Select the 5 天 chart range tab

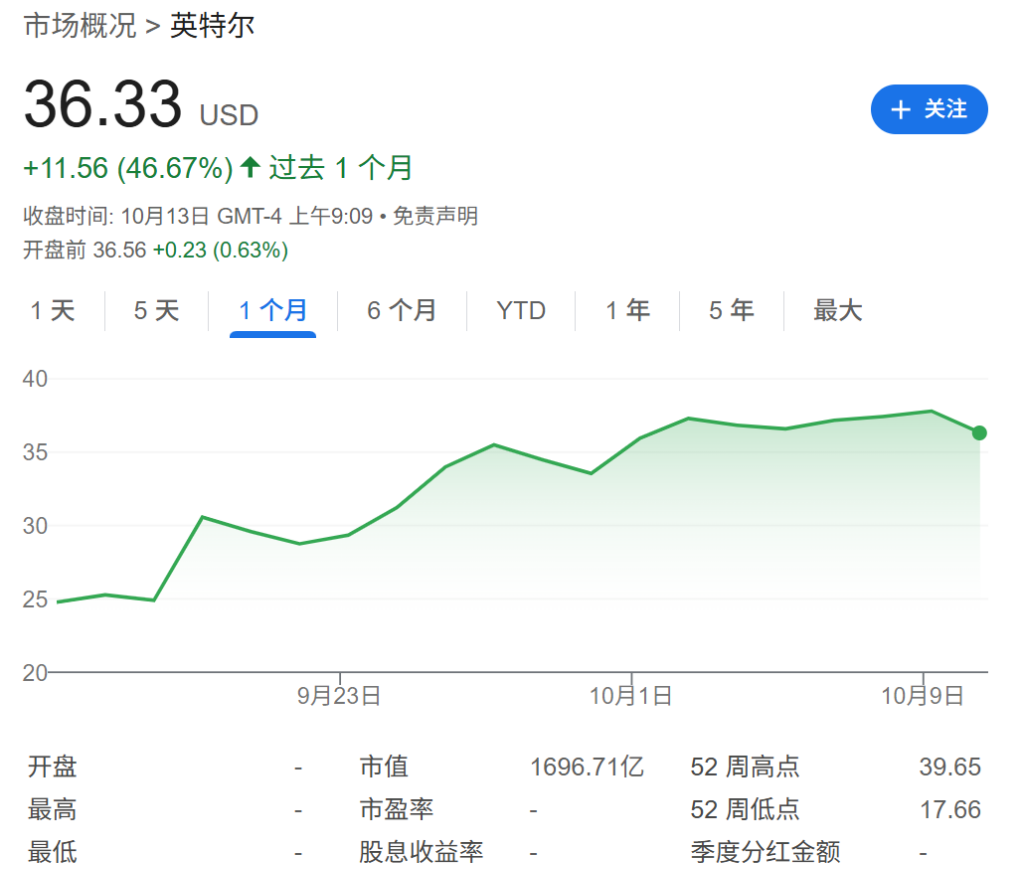(157, 311)
